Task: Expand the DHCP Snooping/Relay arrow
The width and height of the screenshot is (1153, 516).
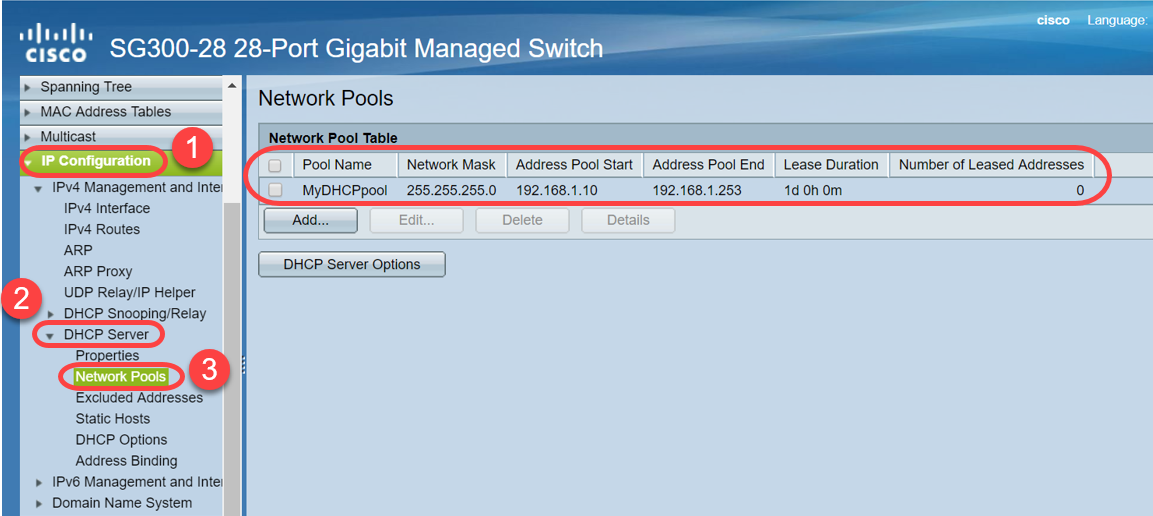Action: [x=51, y=315]
